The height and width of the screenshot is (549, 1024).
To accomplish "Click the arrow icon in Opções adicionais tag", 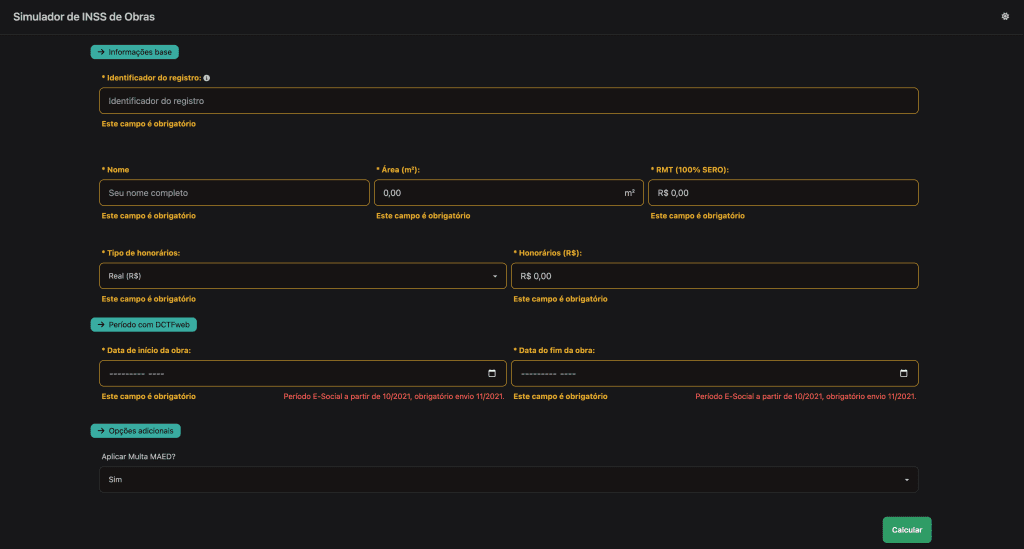I will pyautogui.click(x=101, y=430).
